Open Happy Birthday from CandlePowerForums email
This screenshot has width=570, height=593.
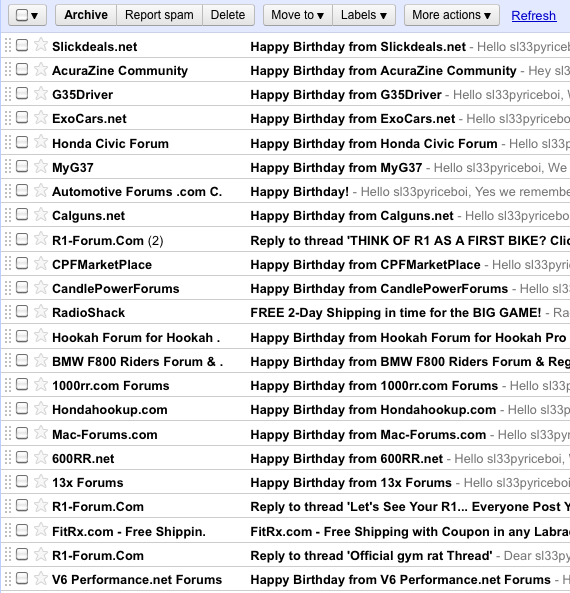(x=379, y=289)
